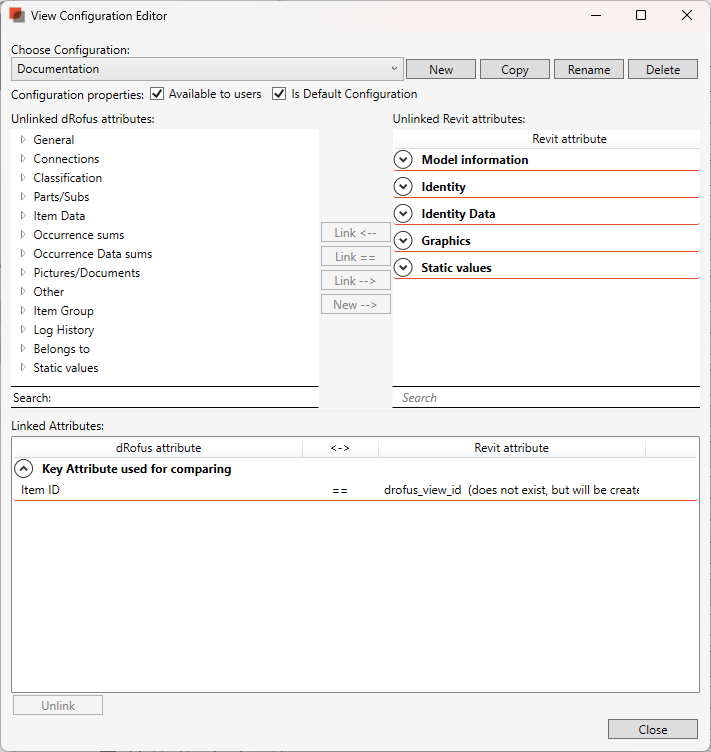
Task: Uncheck Is Default Configuration checkbox
Action: pos(279,94)
